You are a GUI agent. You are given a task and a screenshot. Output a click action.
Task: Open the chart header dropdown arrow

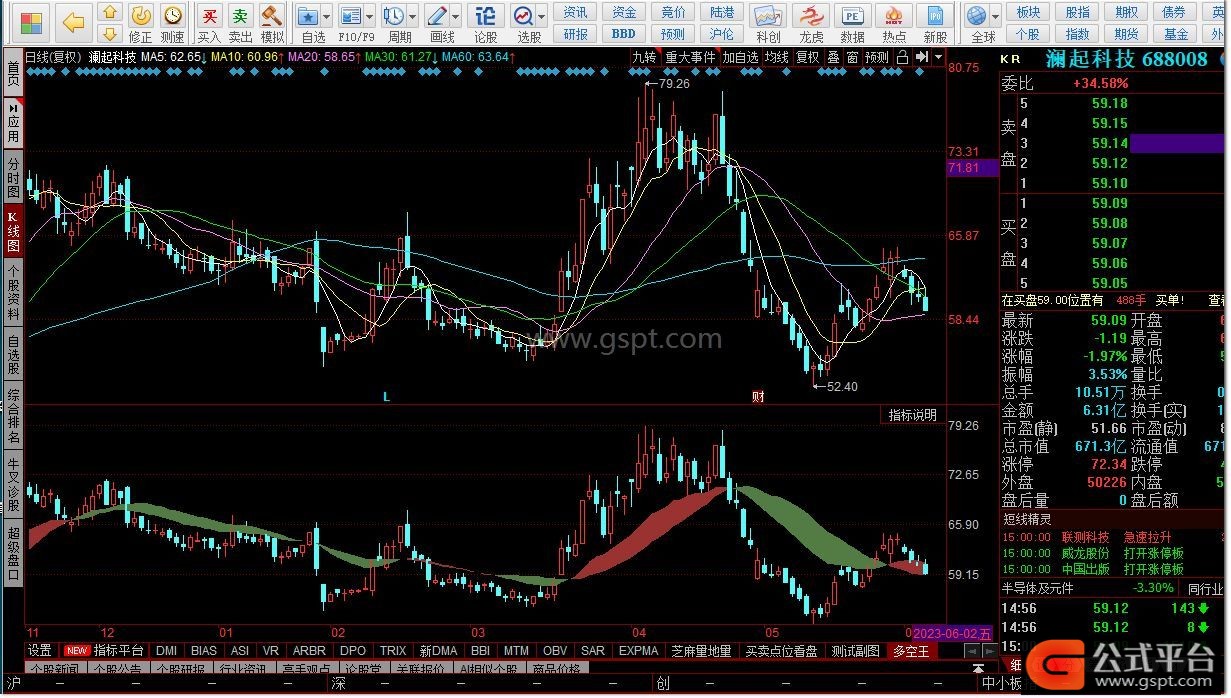(938, 57)
